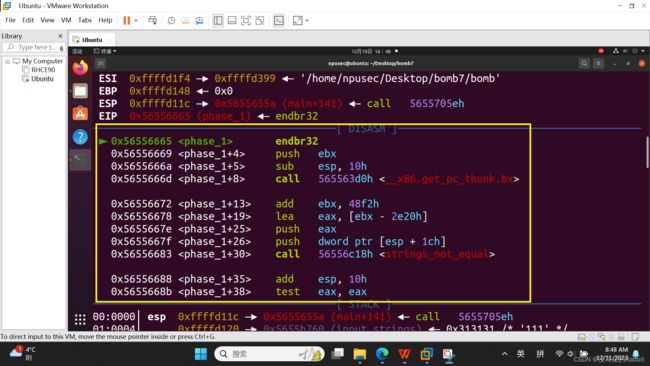Viewport: 650px width, 366px height.
Task: Collapse the My Computer tree node
Action: (7, 61)
